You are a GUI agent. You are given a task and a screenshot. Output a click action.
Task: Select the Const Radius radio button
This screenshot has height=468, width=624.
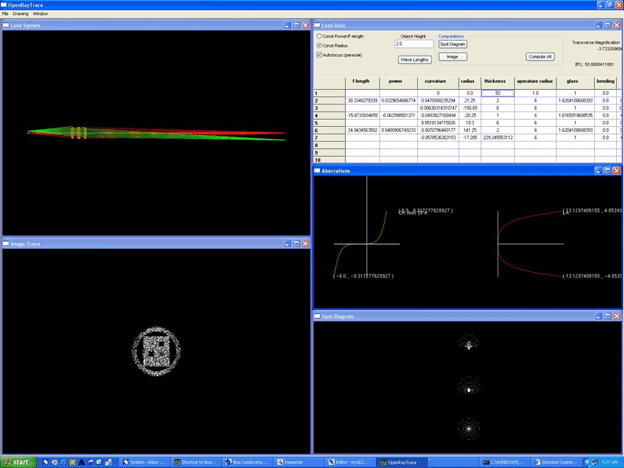point(319,46)
